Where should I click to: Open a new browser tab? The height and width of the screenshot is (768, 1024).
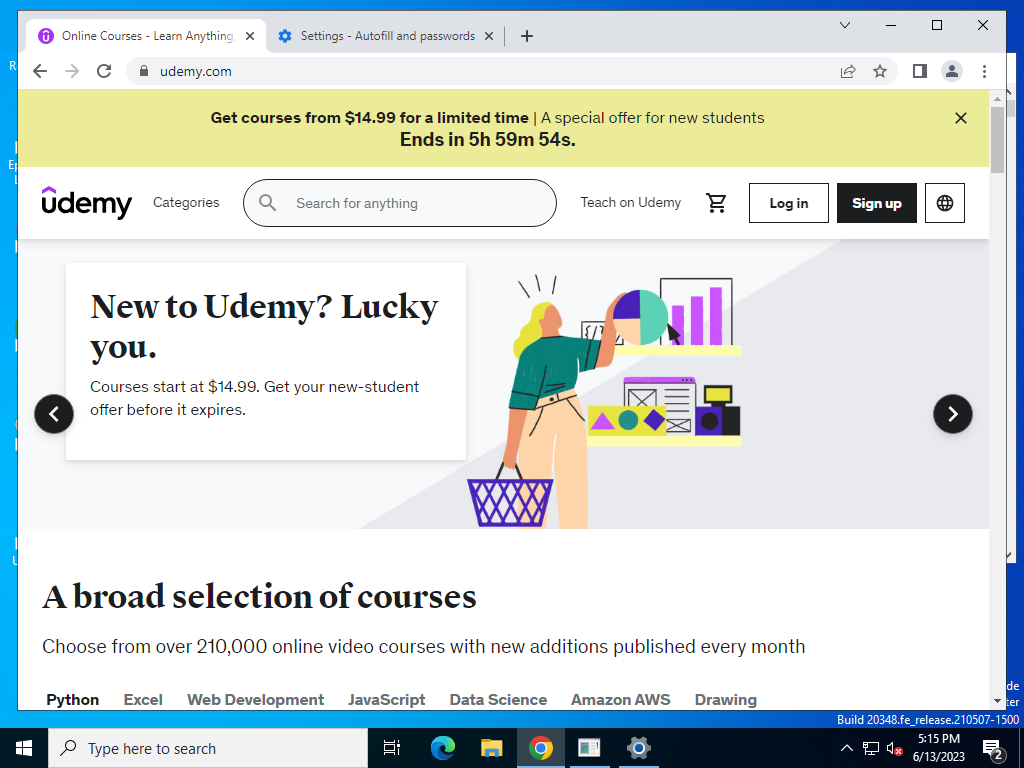(x=526, y=36)
